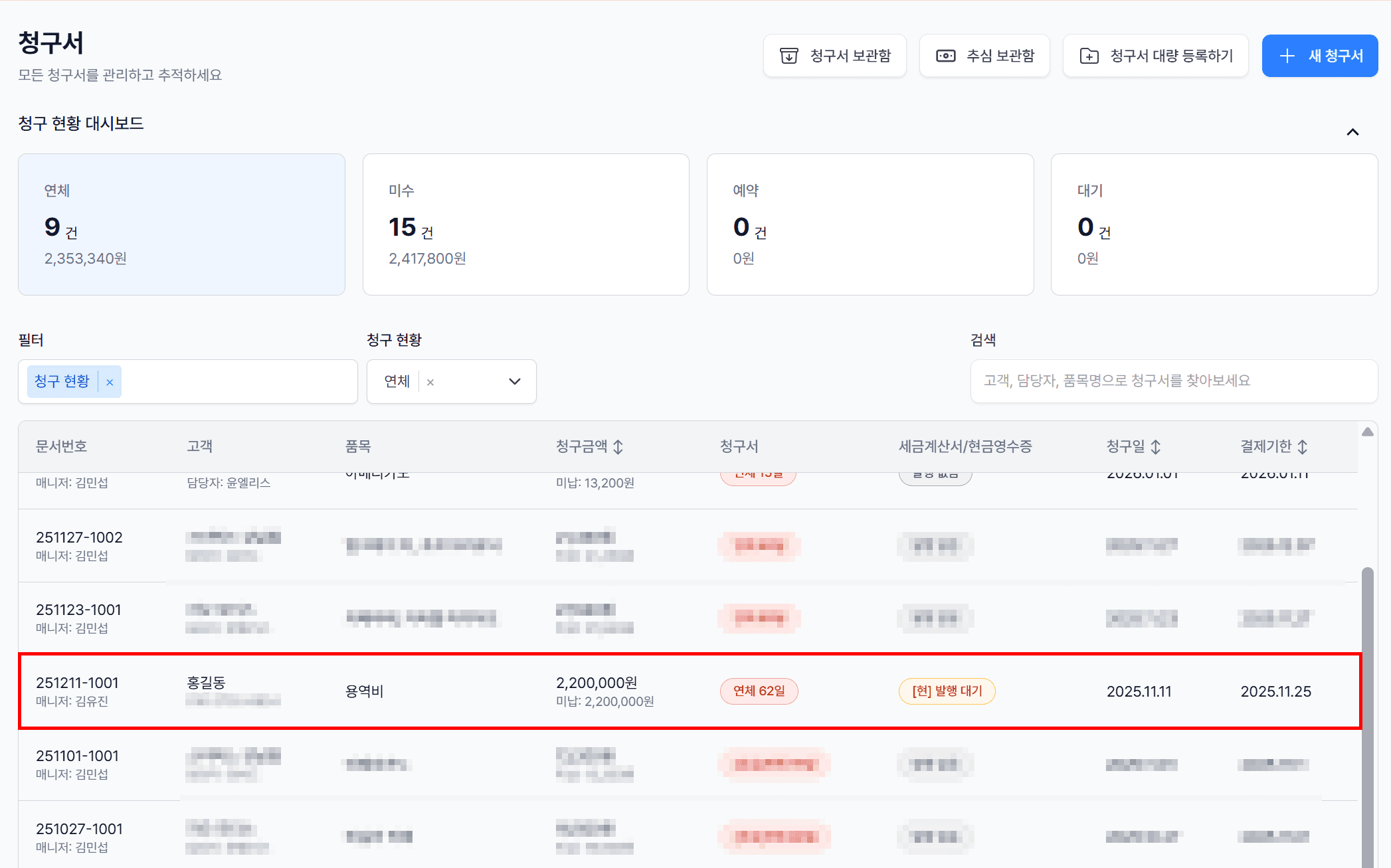Open the 청구서 보관함 archive button
The height and width of the screenshot is (868, 1391).
(x=834, y=56)
